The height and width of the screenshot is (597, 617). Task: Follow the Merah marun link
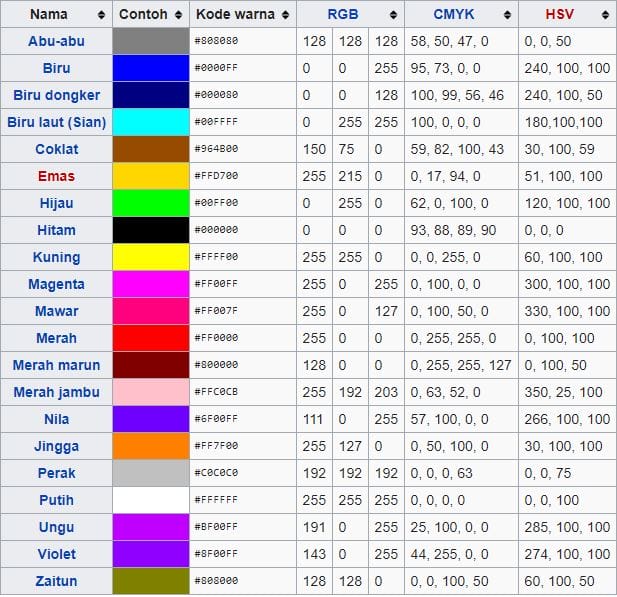tap(56, 365)
